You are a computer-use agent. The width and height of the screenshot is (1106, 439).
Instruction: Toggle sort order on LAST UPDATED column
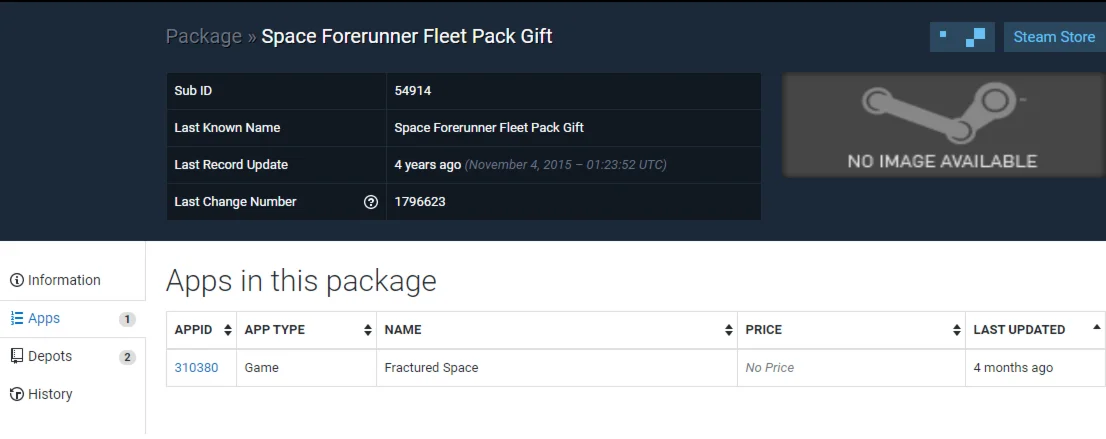(1034, 329)
